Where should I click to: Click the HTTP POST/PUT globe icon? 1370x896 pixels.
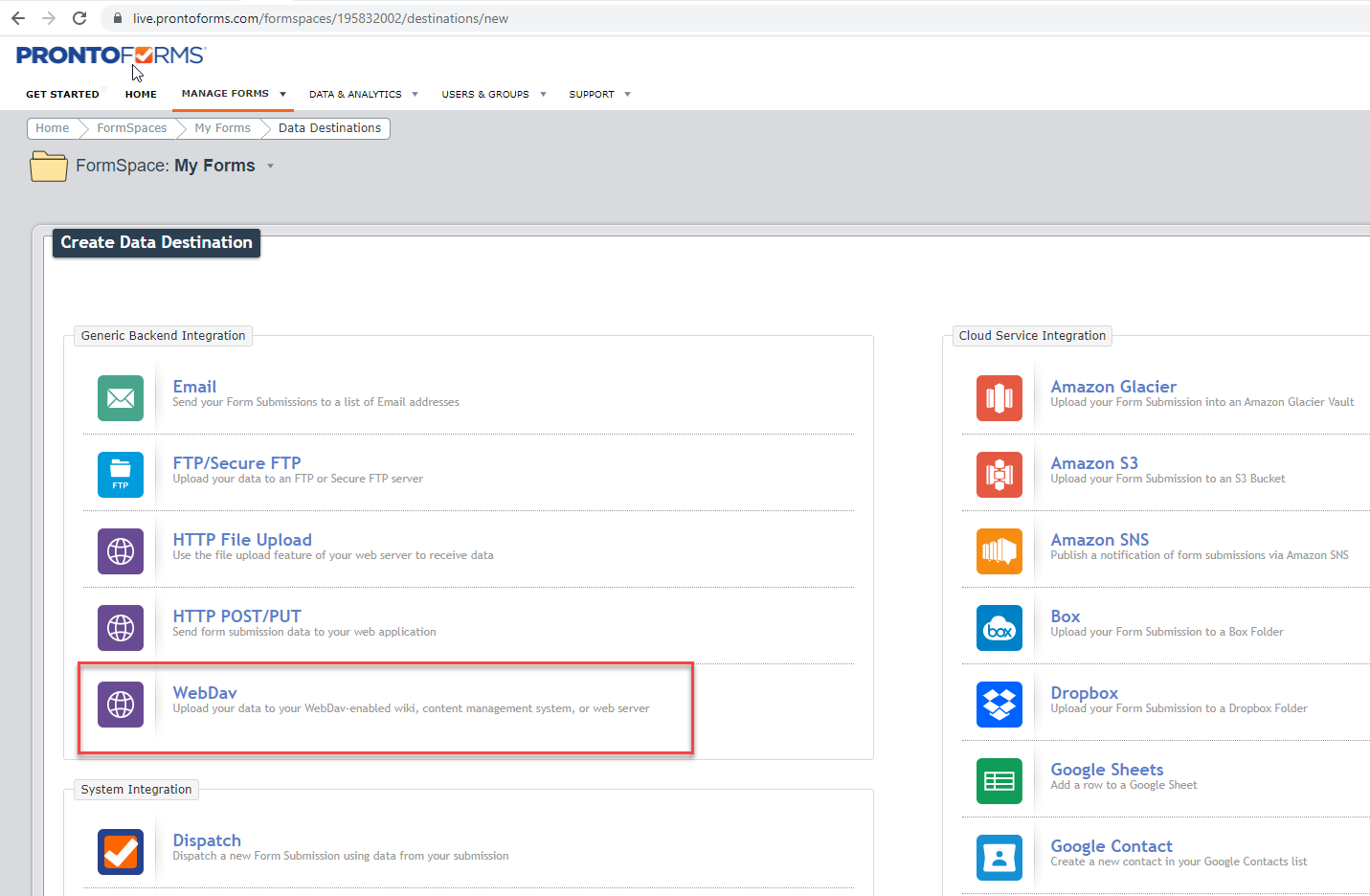pyautogui.click(x=121, y=628)
